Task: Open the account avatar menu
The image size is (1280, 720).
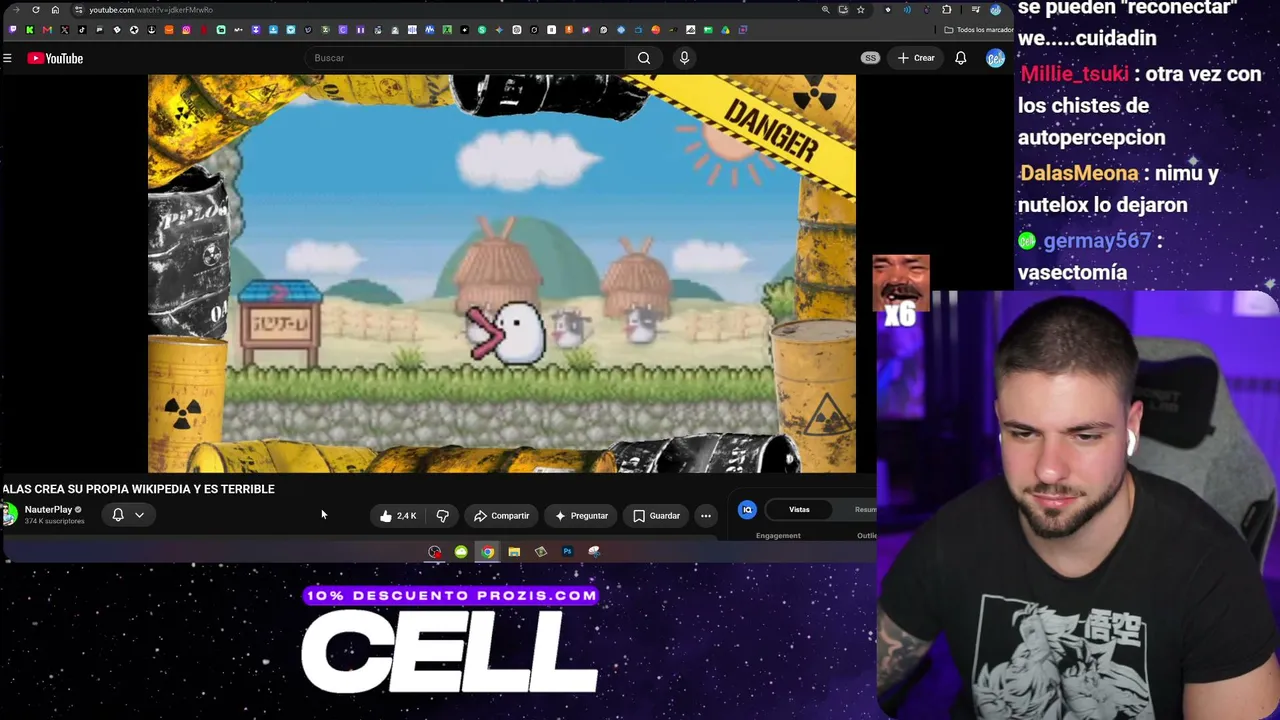Action: coord(995,58)
